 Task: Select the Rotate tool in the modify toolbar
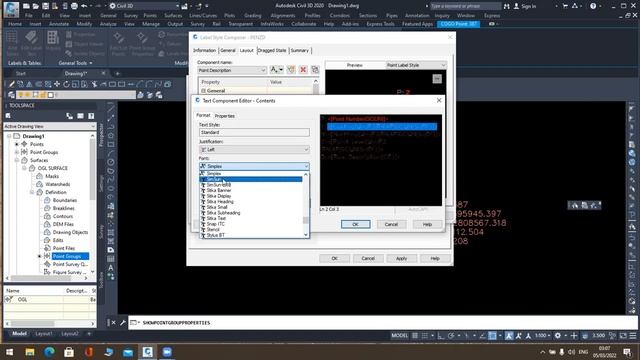(66, 84)
